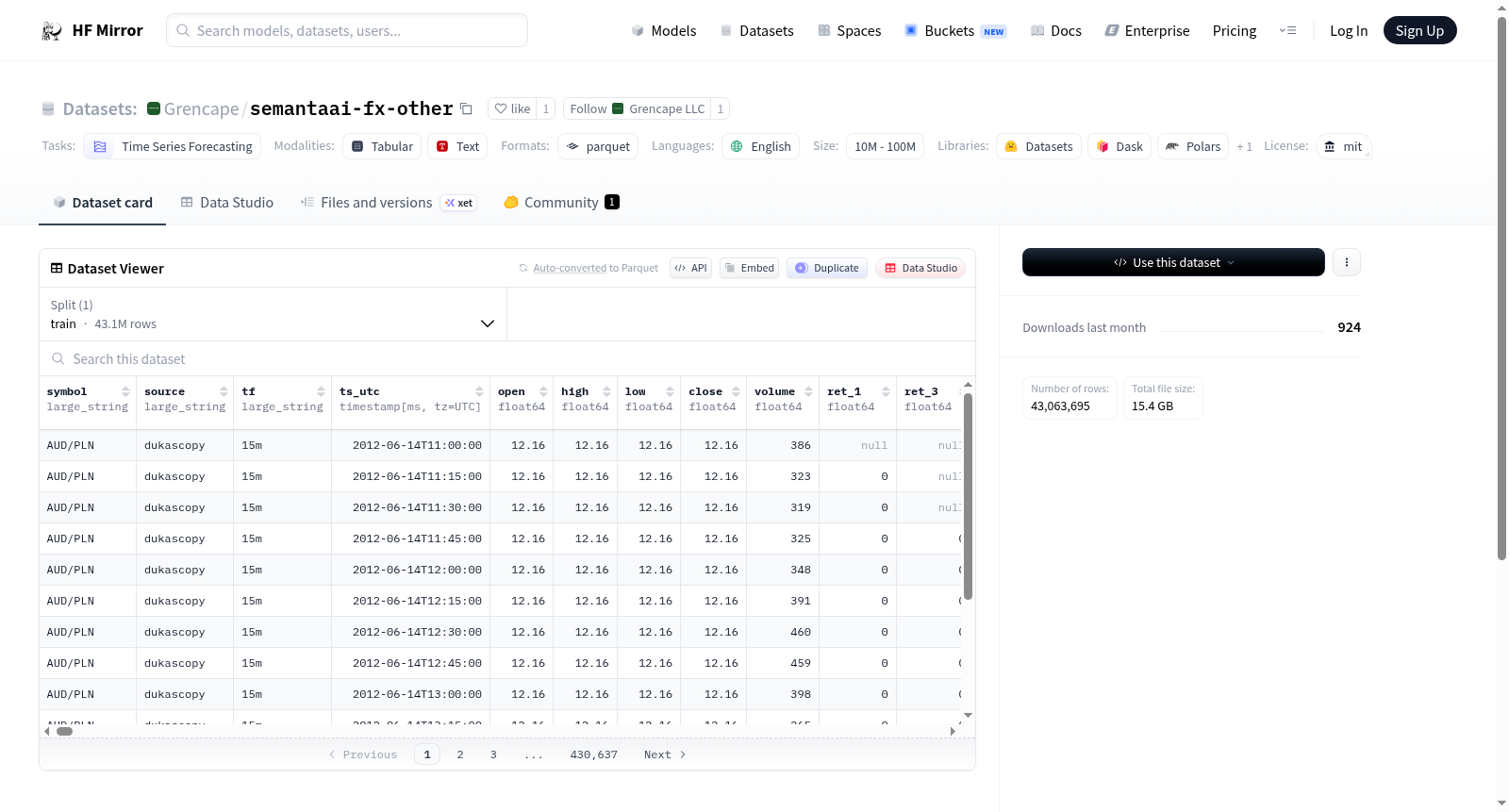Follow Grencape LLC
1509x812 pixels.
coord(637,108)
